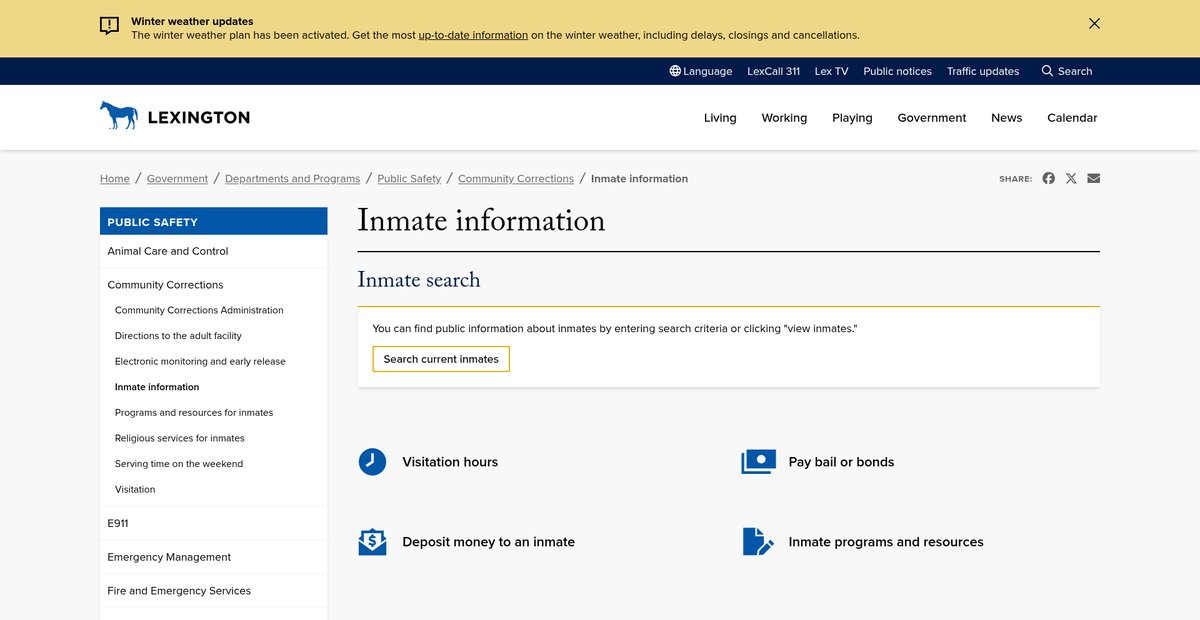The width and height of the screenshot is (1200, 620).
Task: Open the Search in top bar
Action: click(1066, 71)
